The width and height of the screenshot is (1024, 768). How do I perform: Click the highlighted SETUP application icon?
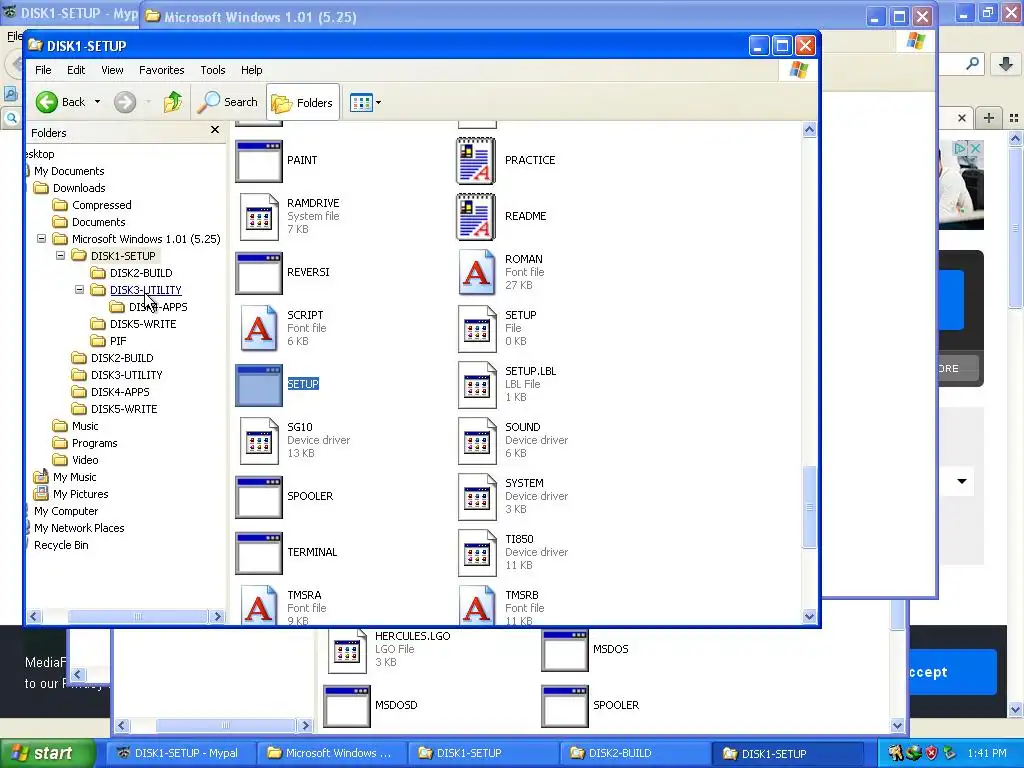[259, 385]
